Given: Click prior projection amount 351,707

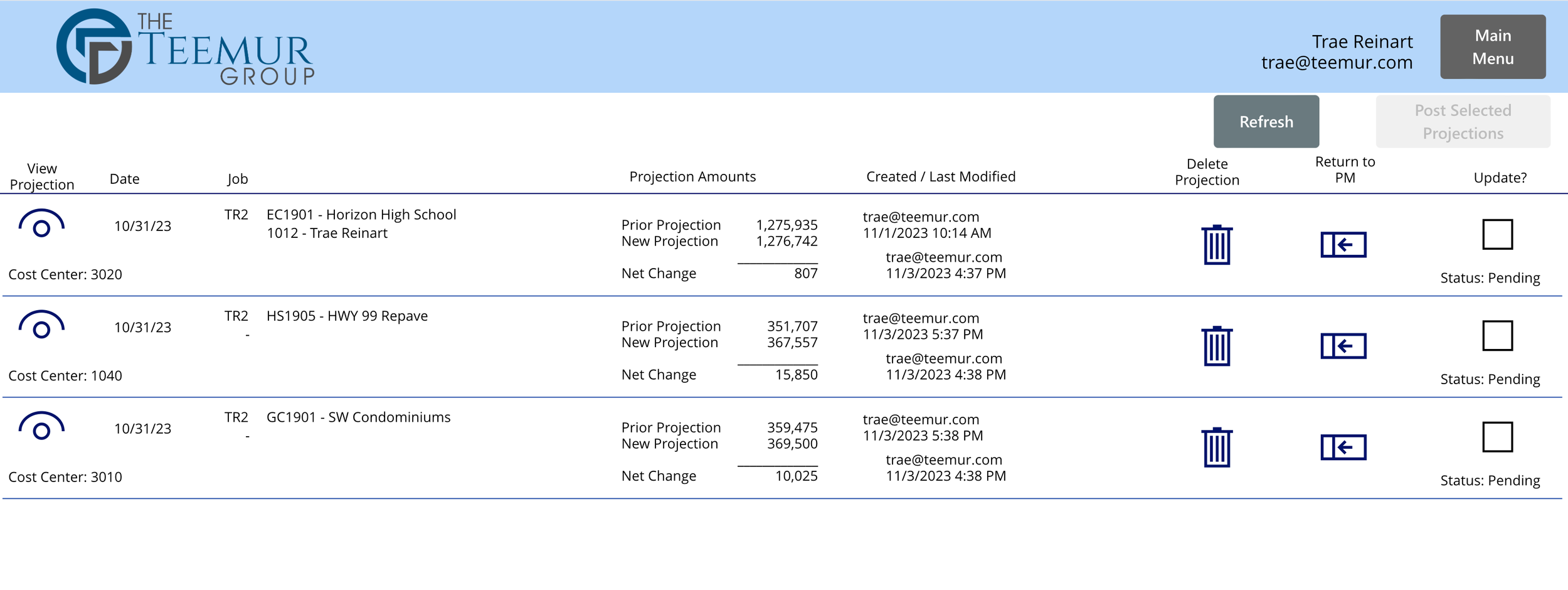Looking at the screenshot, I should pyautogui.click(x=792, y=326).
